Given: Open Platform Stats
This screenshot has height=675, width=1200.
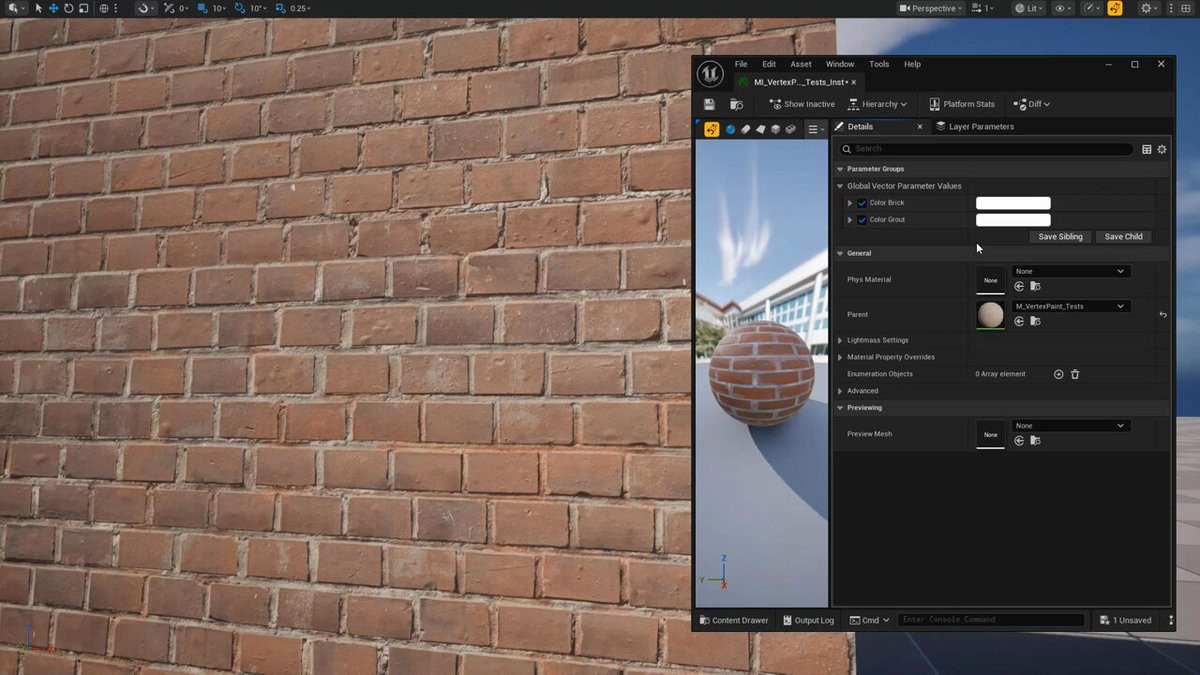Looking at the screenshot, I should click(x=962, y=104).
